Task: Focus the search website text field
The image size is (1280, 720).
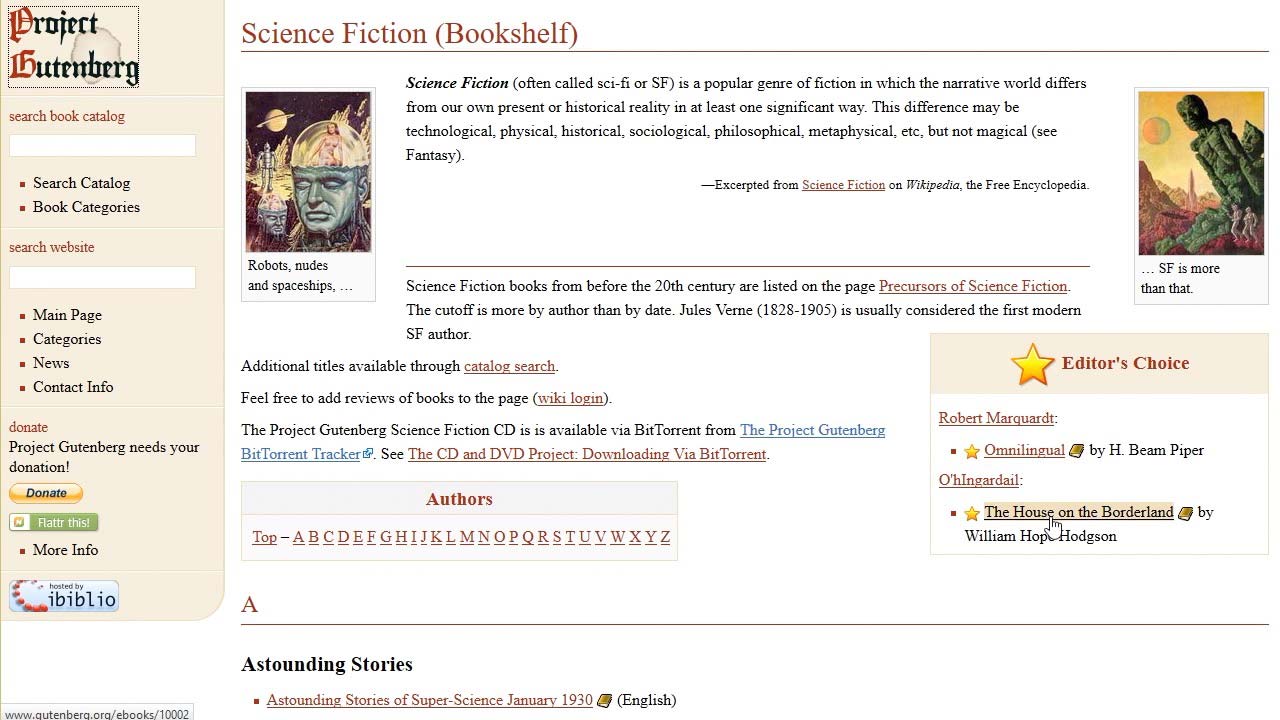Action: pos(102,277)
